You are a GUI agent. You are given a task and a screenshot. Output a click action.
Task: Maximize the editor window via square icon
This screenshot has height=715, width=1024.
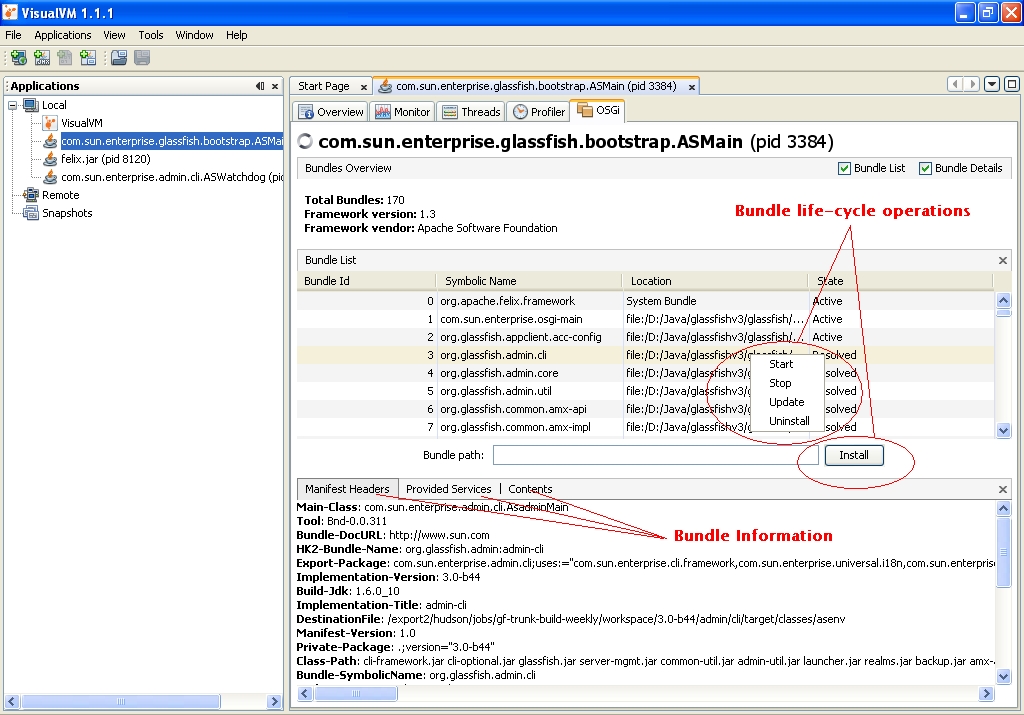click(1012, 84)
